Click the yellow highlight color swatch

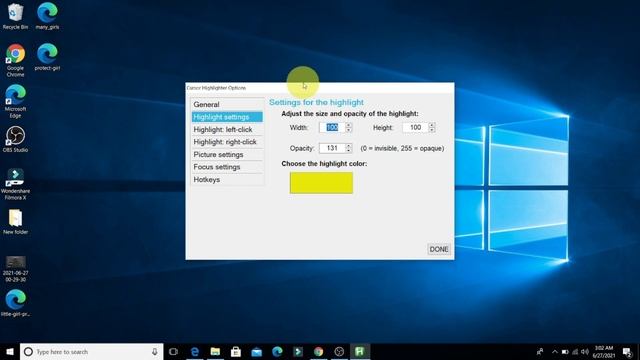[321, 183]
